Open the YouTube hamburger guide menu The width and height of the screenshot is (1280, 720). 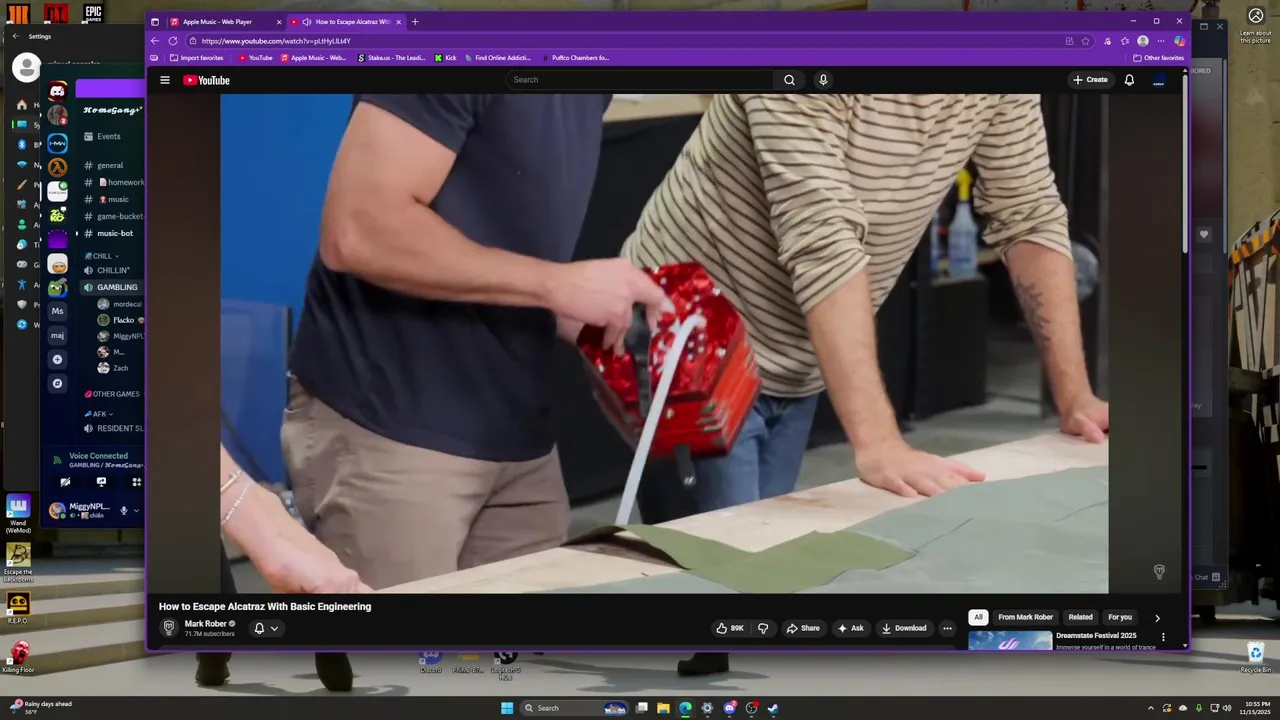click(165, 80)
